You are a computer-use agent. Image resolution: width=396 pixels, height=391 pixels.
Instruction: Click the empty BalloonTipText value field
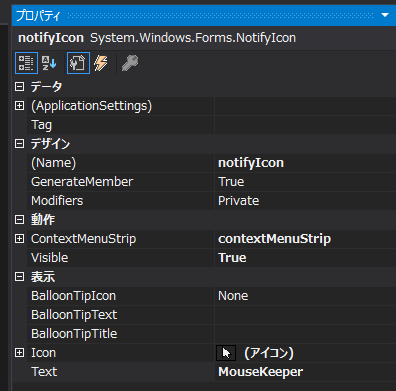coord(305,315)
